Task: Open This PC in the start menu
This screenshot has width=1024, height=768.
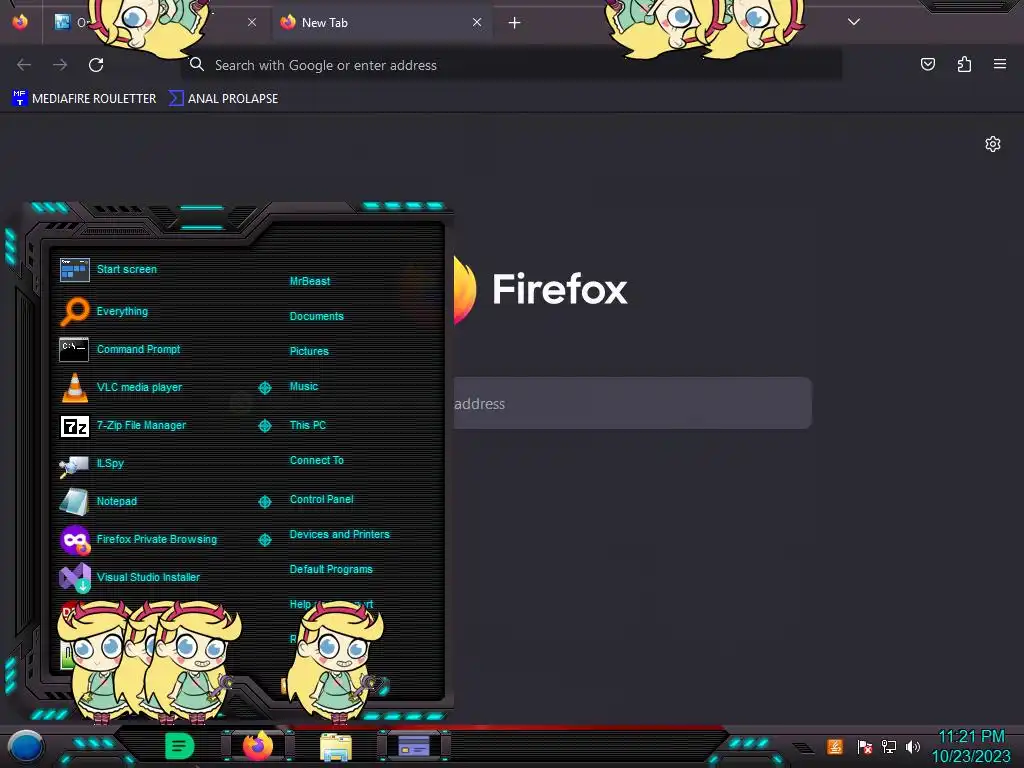Action: point(308,425)
